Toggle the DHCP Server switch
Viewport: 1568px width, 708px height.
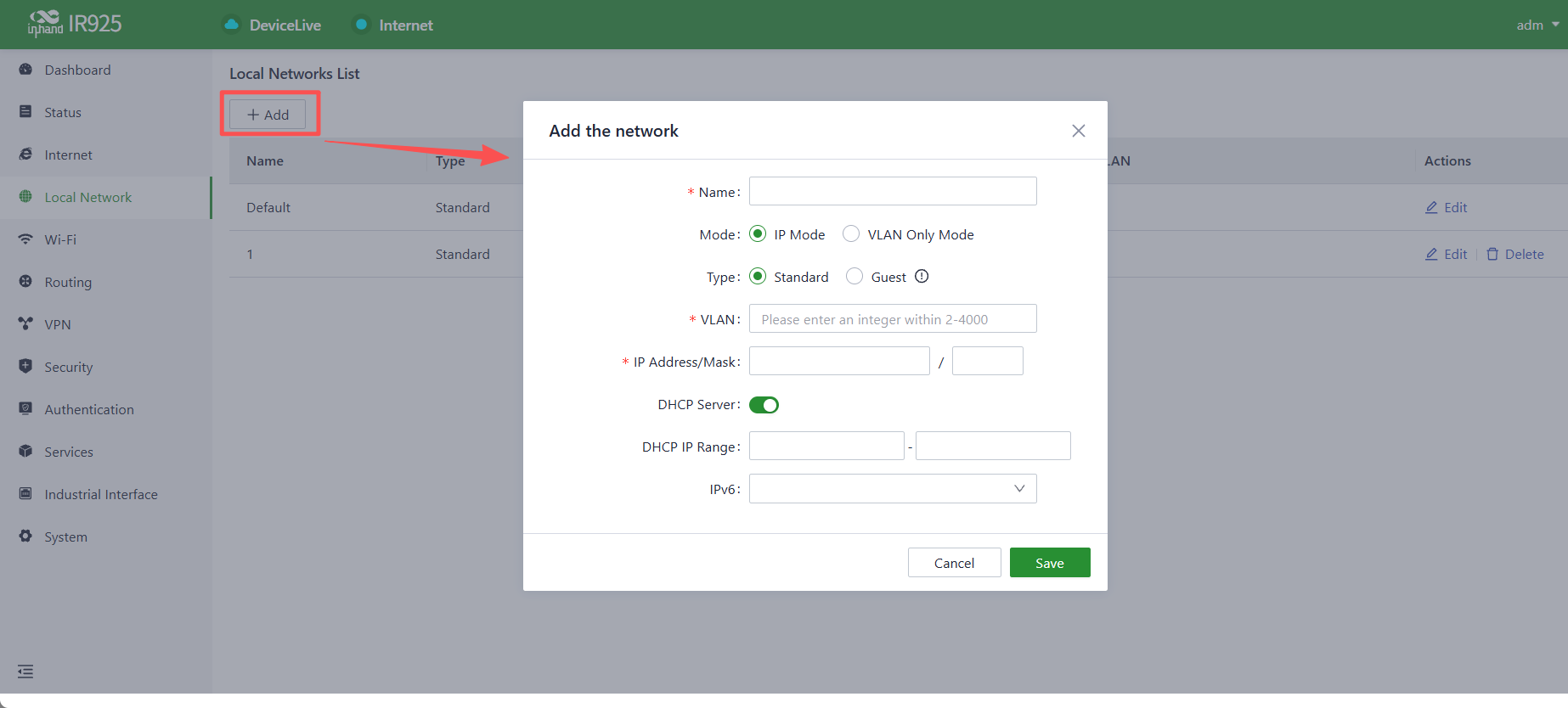(764, 405)
